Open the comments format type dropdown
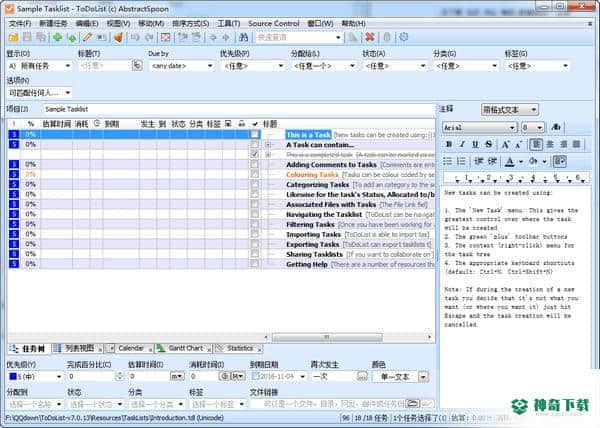Image resolution: width=600 pixels, height=428 pixels. point(510,110)
